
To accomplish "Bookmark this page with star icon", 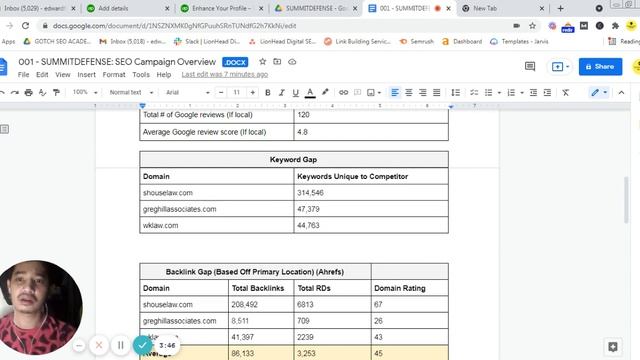I will tap(532, 26).
